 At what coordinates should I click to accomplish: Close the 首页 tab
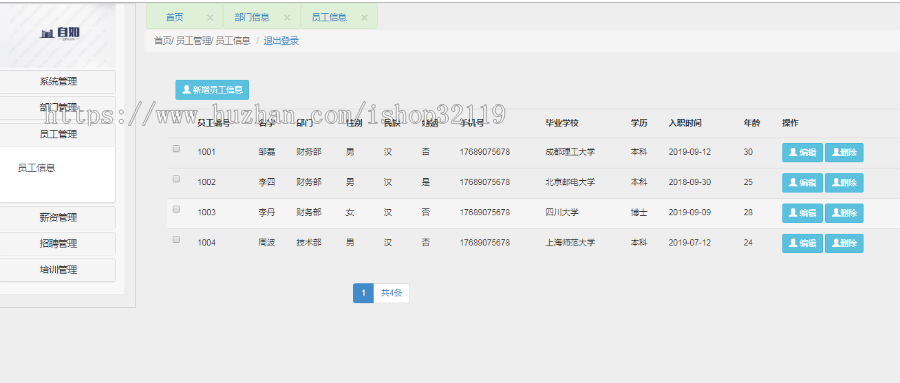coord(210,18)
